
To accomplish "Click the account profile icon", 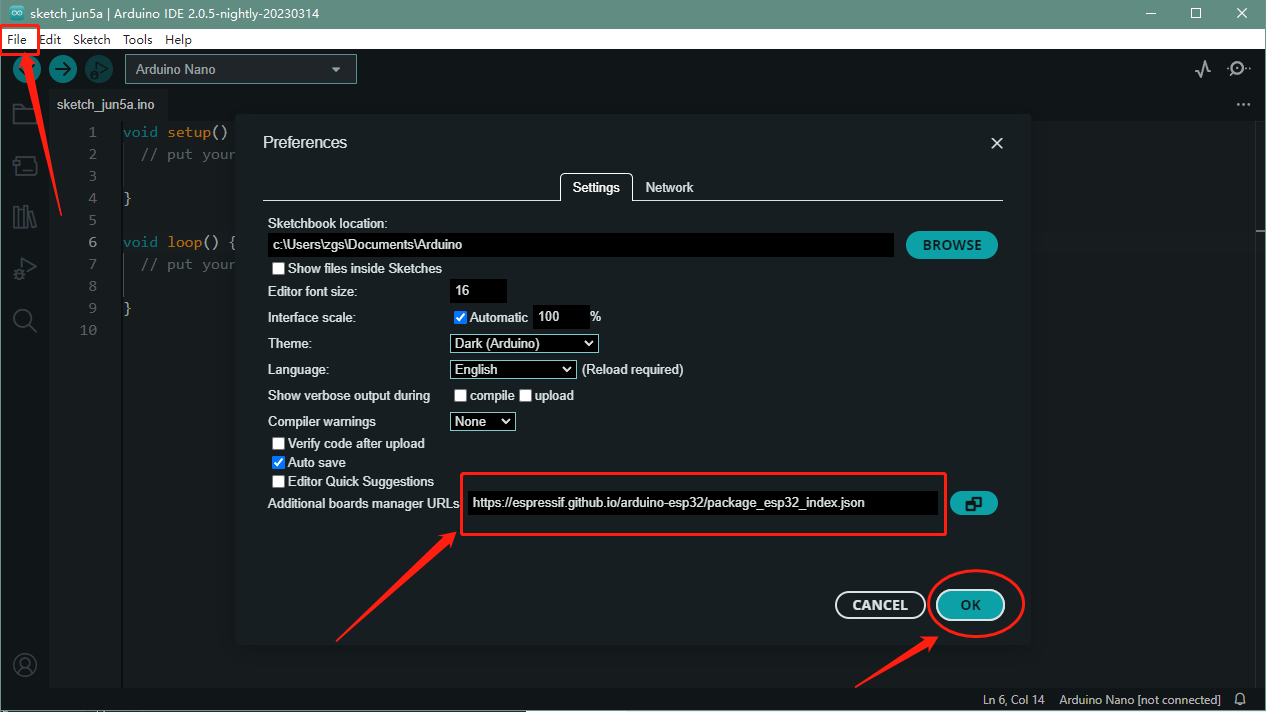I will (x=24, y=665).
